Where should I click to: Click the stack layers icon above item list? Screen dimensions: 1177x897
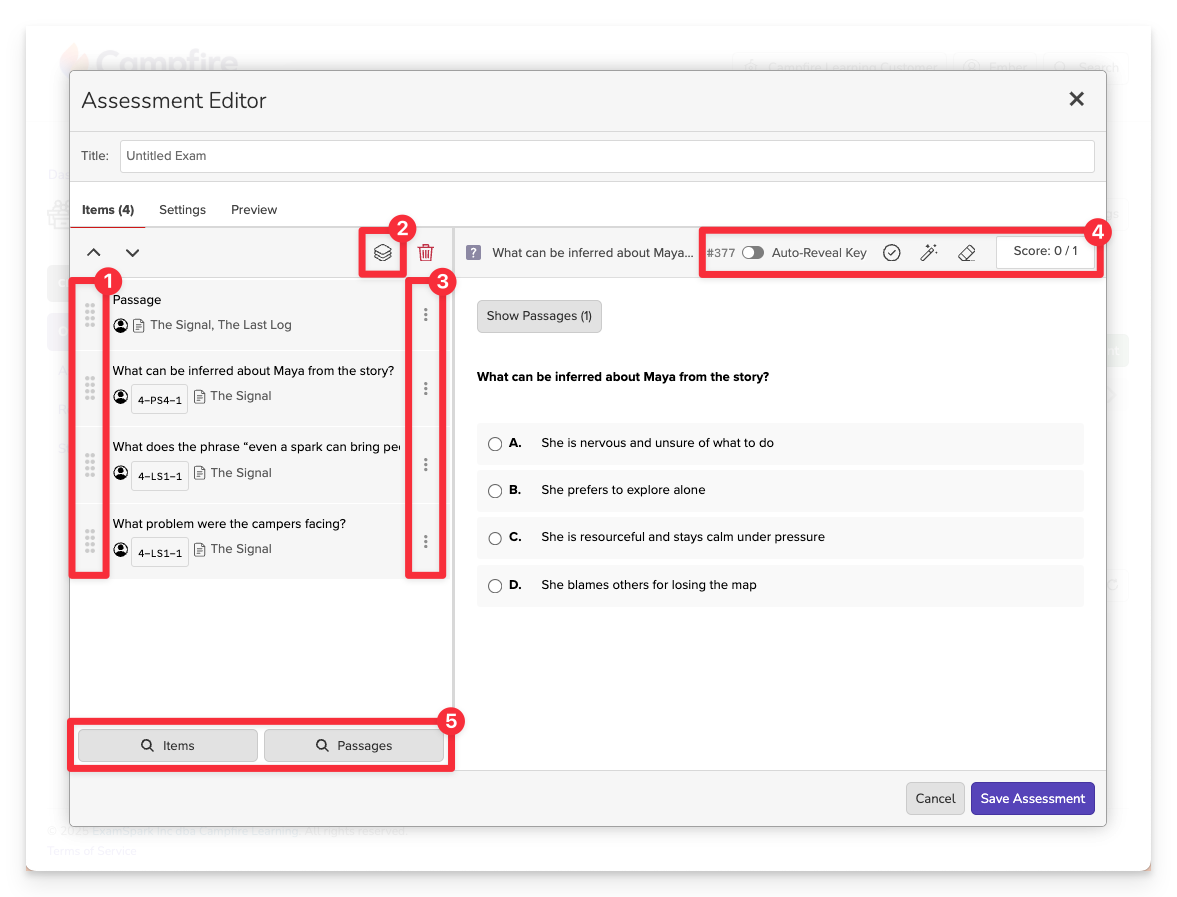[382, 253]
